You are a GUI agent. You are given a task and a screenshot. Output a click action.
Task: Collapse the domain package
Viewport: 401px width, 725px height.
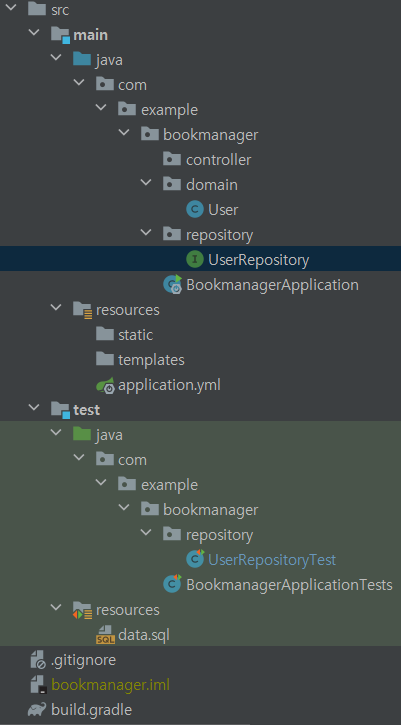click(146, 184)
